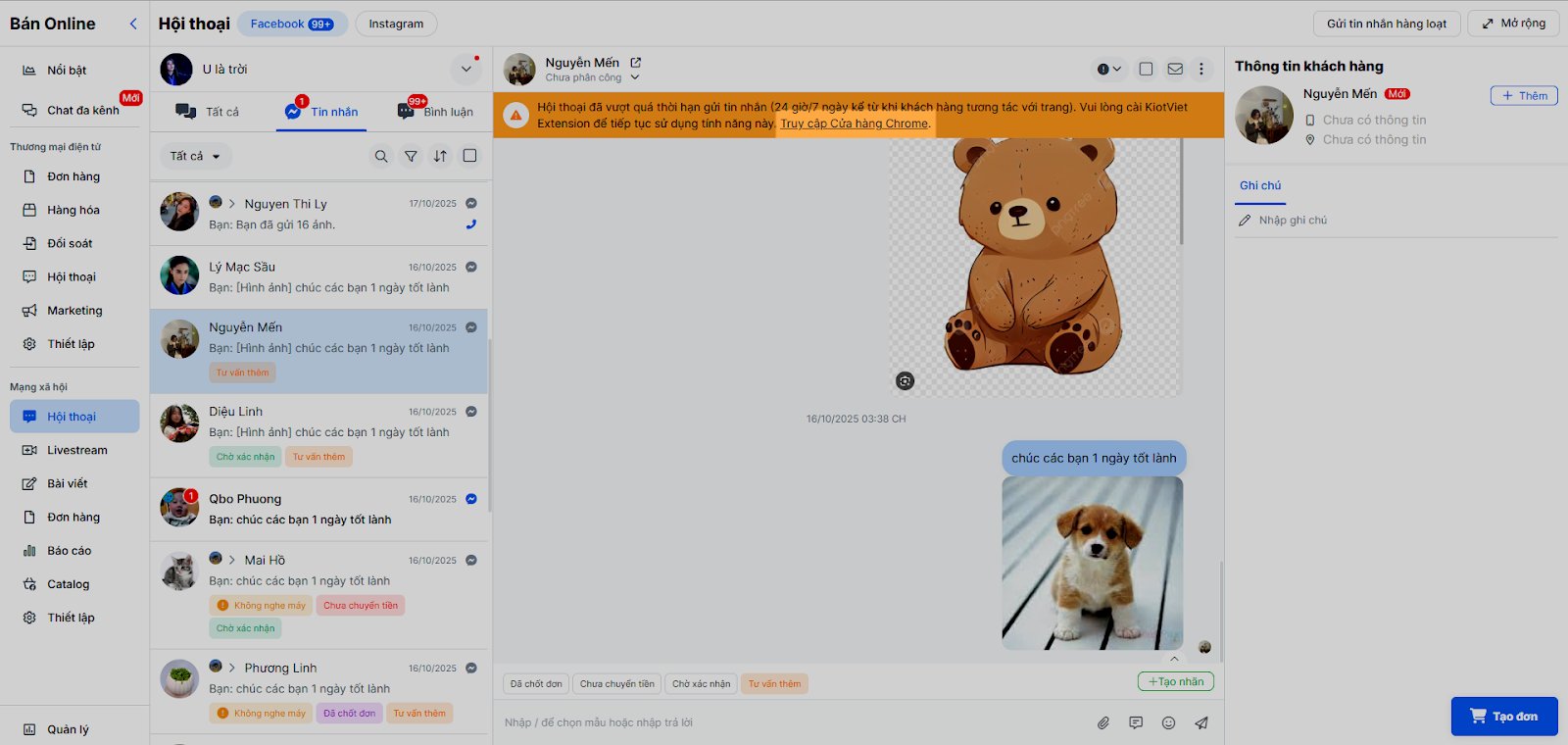
Task: Open Nguyễn Mến's profile via the external link icon
Action: (x=635, y=63)
